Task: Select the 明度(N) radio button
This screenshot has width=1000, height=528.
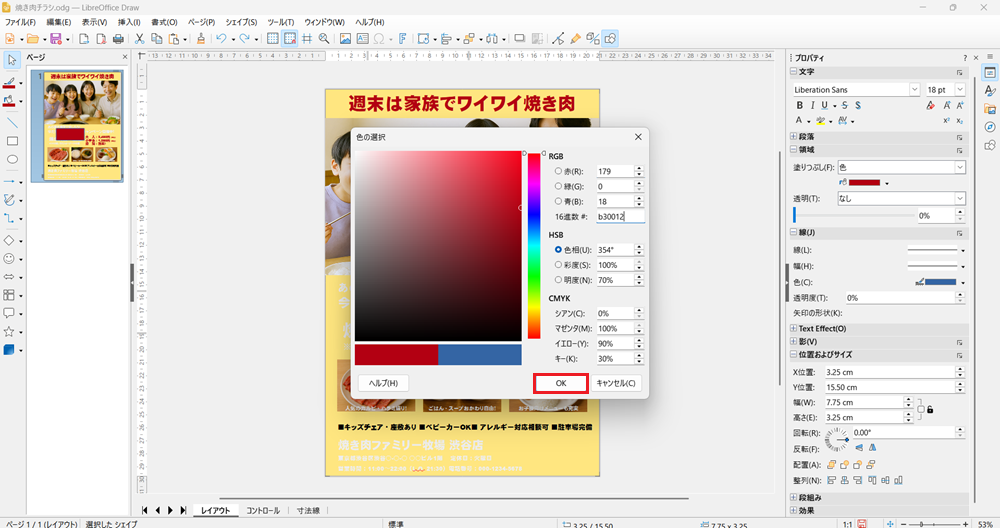Action: coord(558,279)
